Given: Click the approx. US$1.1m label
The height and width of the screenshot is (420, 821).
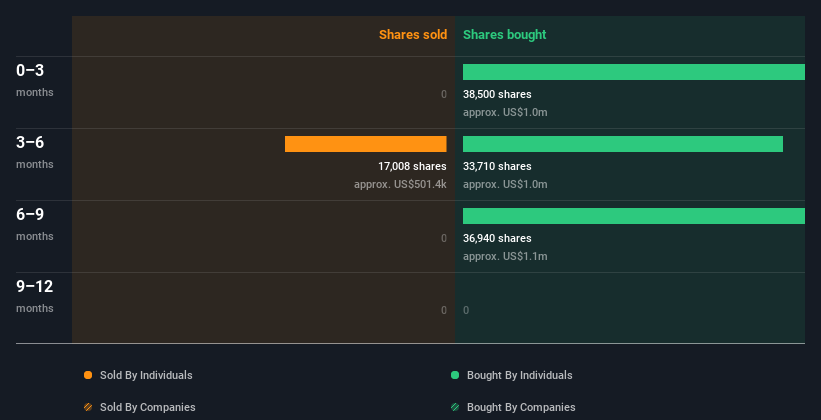Looking at the screenshot, I should [x=505, y=257].
